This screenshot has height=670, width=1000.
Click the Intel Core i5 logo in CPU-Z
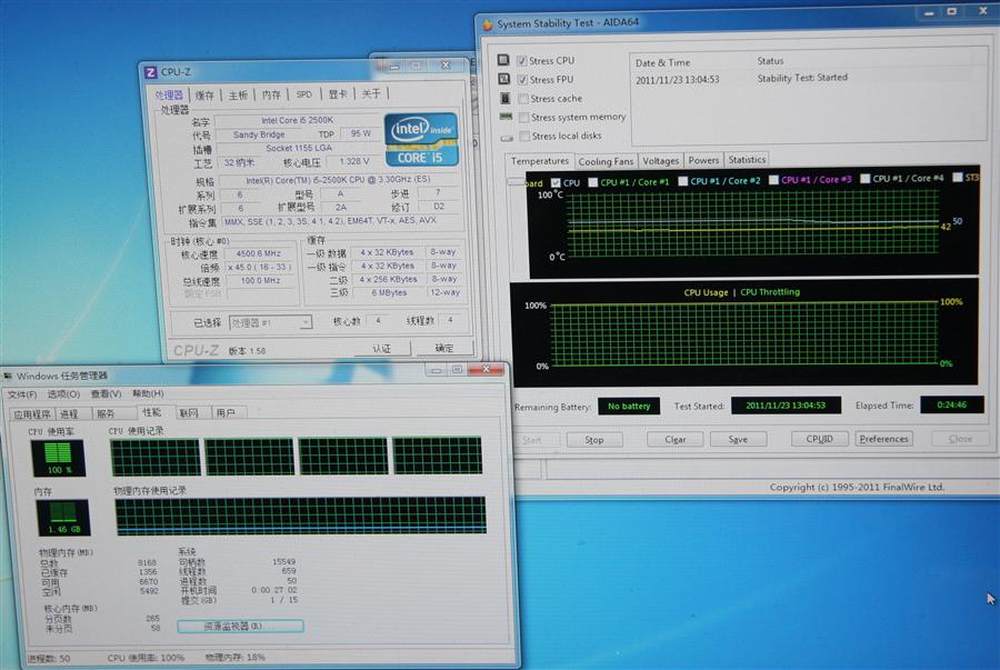(421, 140)
